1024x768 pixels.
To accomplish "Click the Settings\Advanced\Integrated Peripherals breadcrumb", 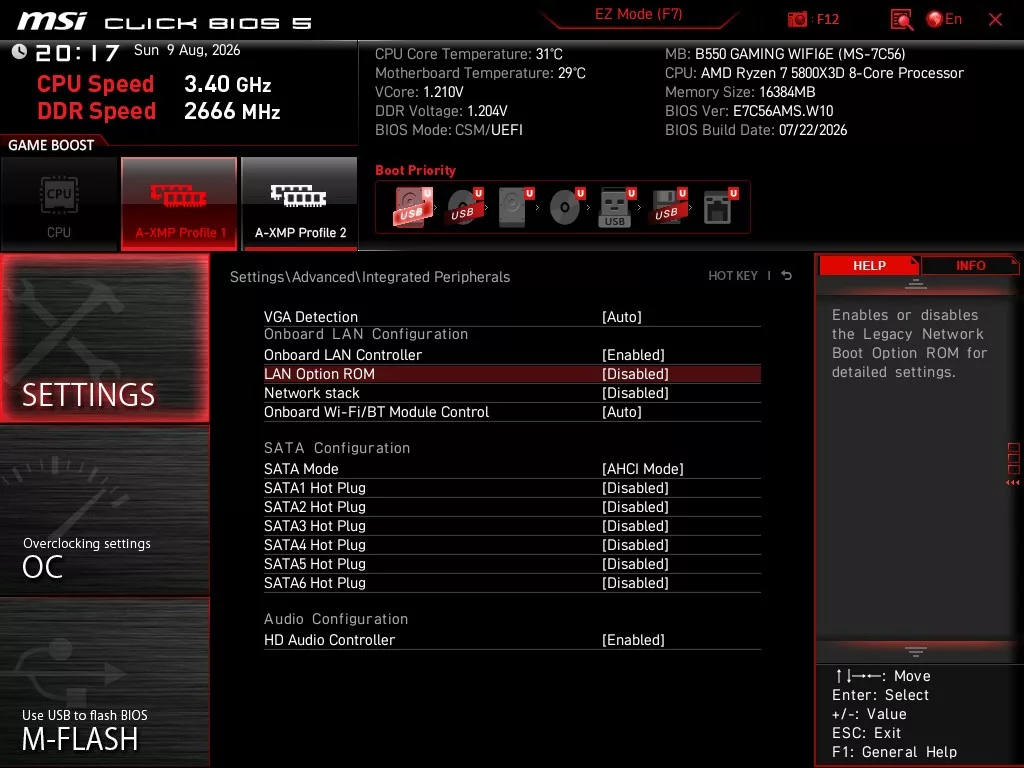I will pos(370,277).
